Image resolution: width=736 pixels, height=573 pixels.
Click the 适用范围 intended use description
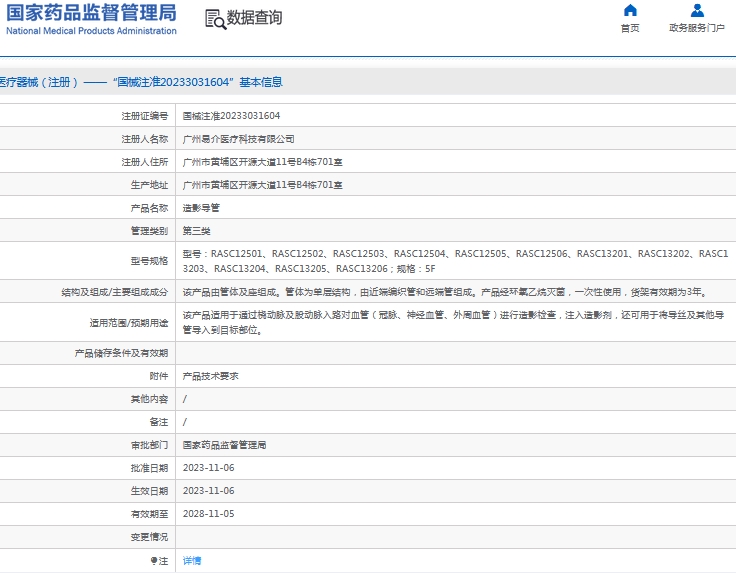pyautogui.click(x=453, y=322)
